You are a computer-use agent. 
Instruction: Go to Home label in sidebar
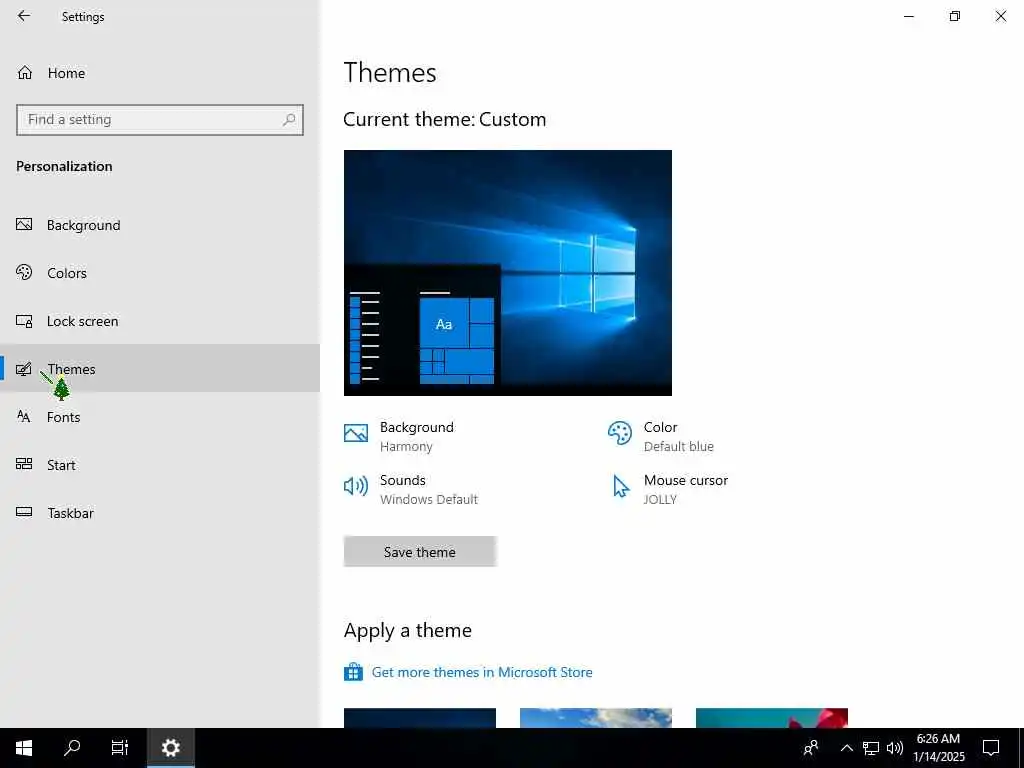coord(66,73)
